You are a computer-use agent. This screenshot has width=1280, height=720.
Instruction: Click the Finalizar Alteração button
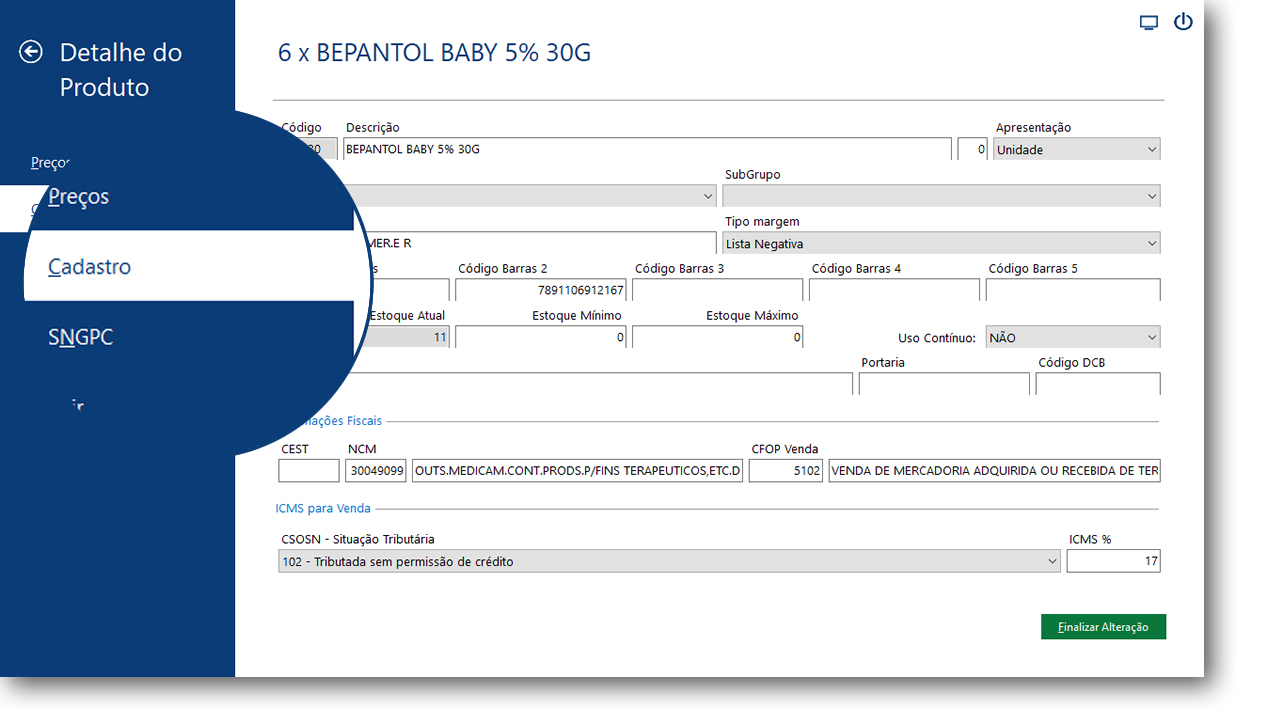coord(1103,627)
